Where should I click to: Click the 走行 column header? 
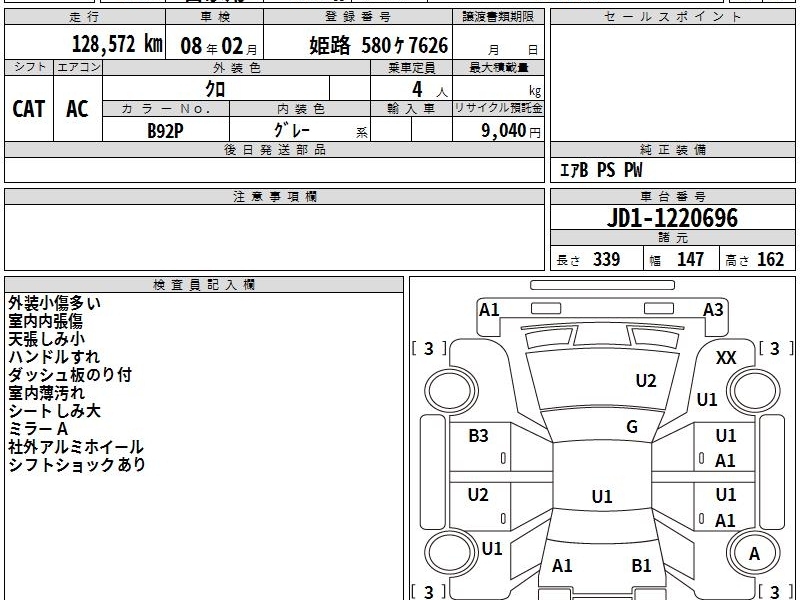85,17
